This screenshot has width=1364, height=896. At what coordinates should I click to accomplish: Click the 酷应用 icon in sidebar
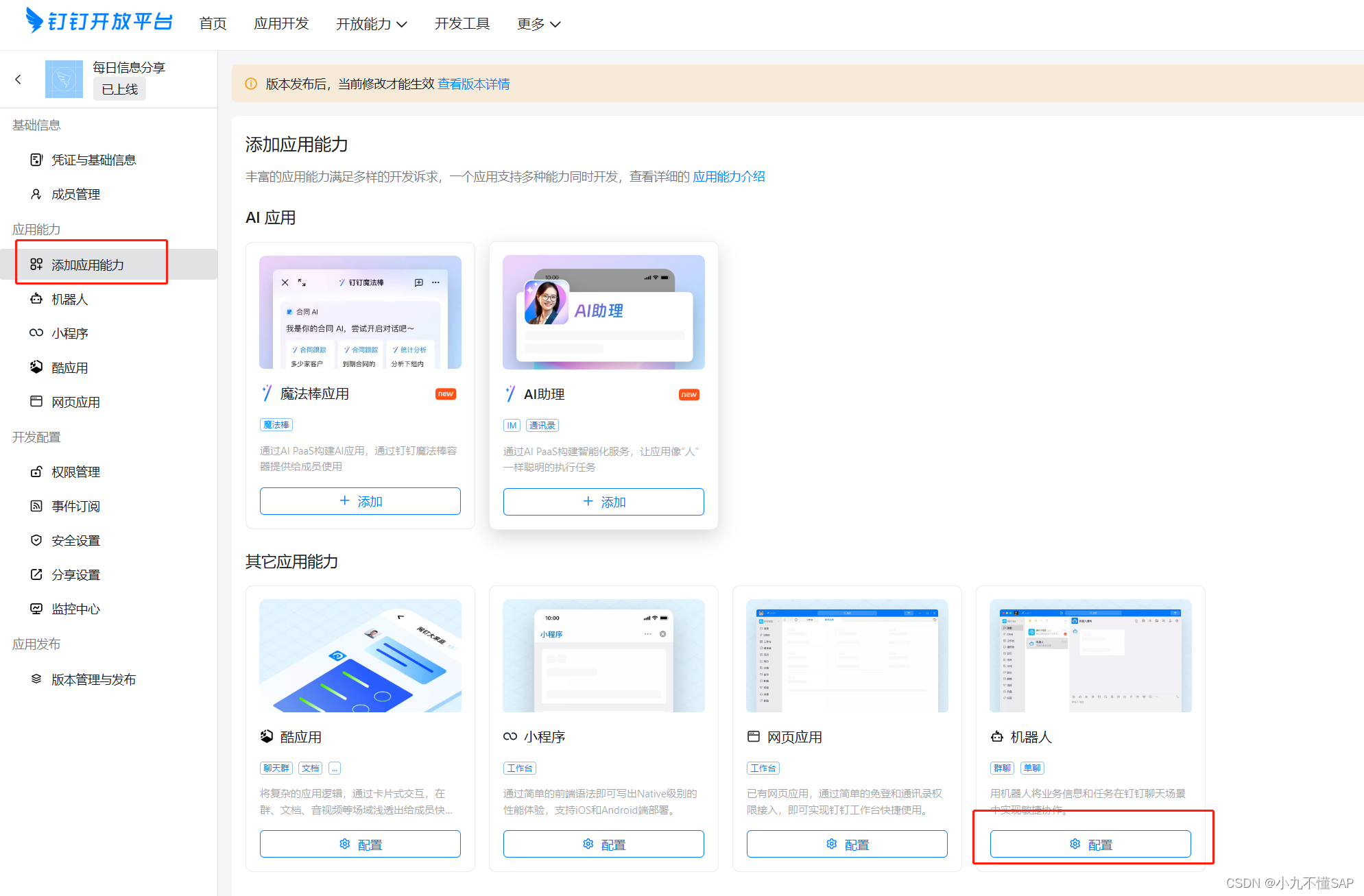click(x=36, y=367)
